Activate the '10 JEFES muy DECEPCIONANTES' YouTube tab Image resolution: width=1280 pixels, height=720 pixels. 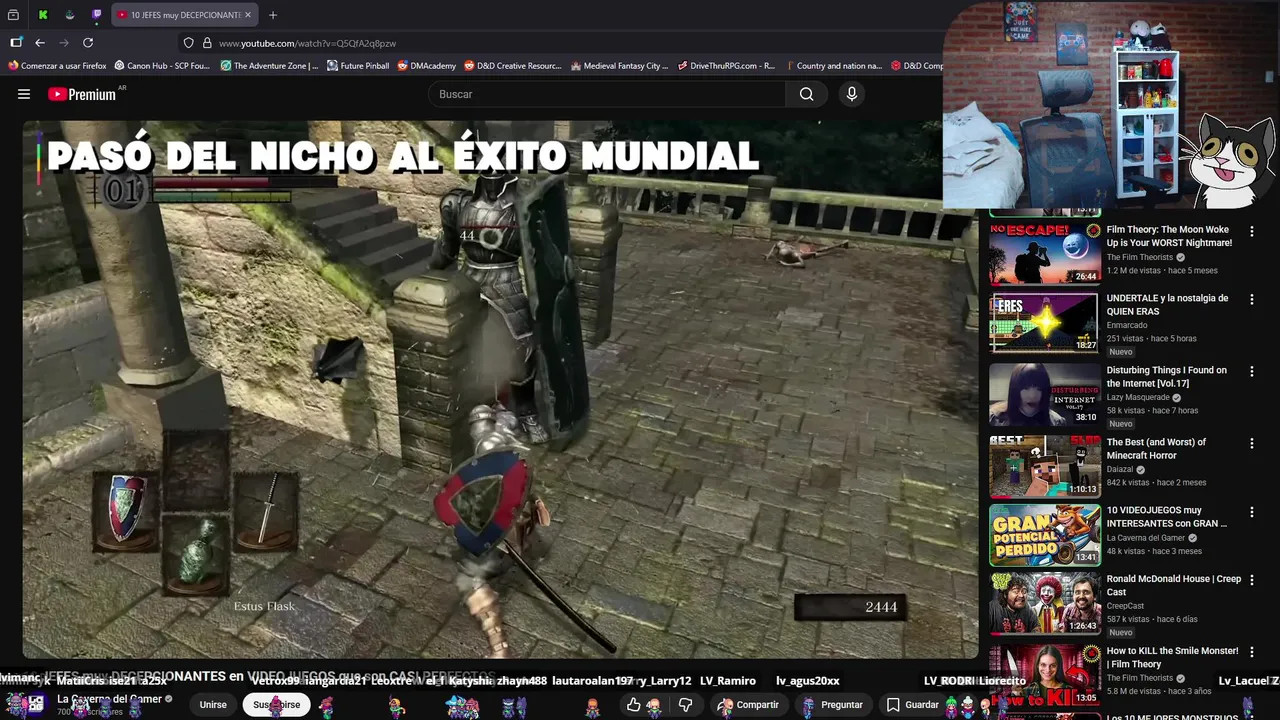(x=185, y=15)
